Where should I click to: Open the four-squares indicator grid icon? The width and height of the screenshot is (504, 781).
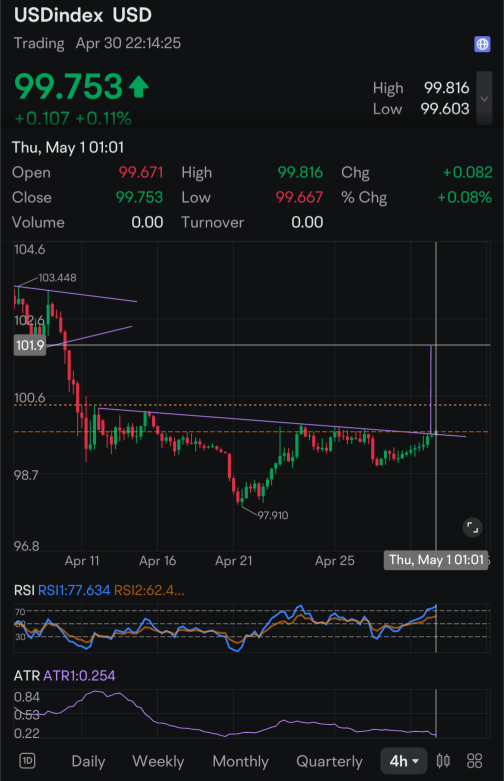click(x=475, y=761)
